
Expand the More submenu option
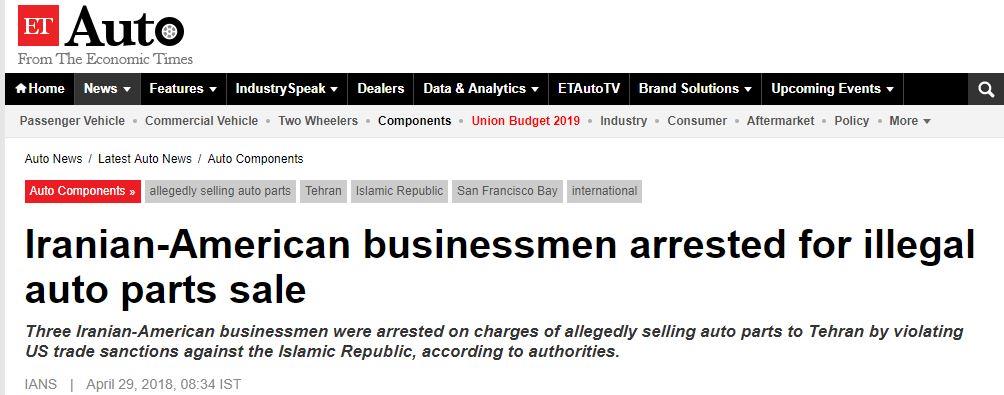910,121
